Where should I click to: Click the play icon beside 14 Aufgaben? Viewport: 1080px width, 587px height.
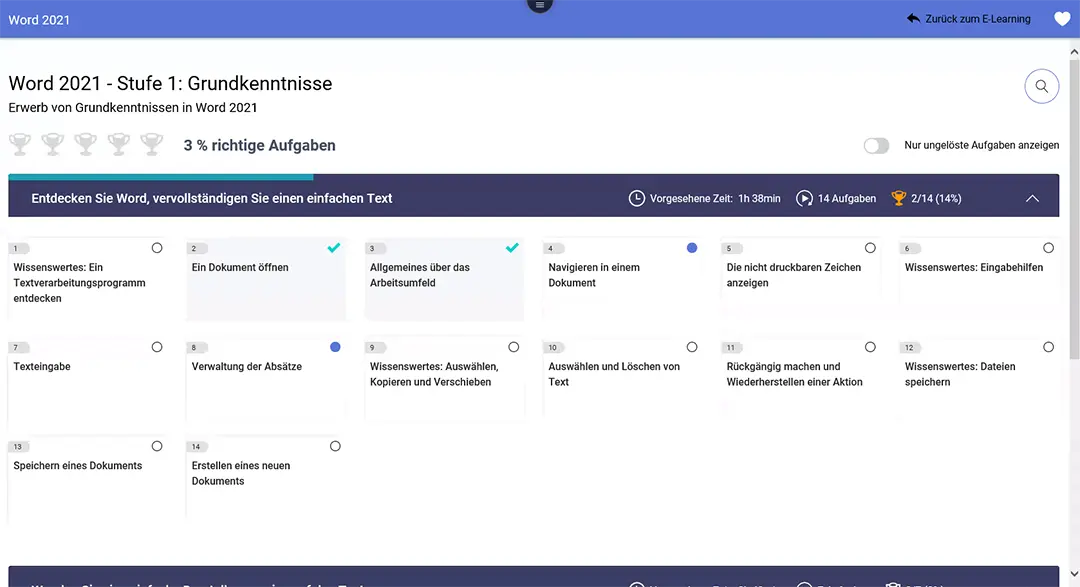coord(804,198)
